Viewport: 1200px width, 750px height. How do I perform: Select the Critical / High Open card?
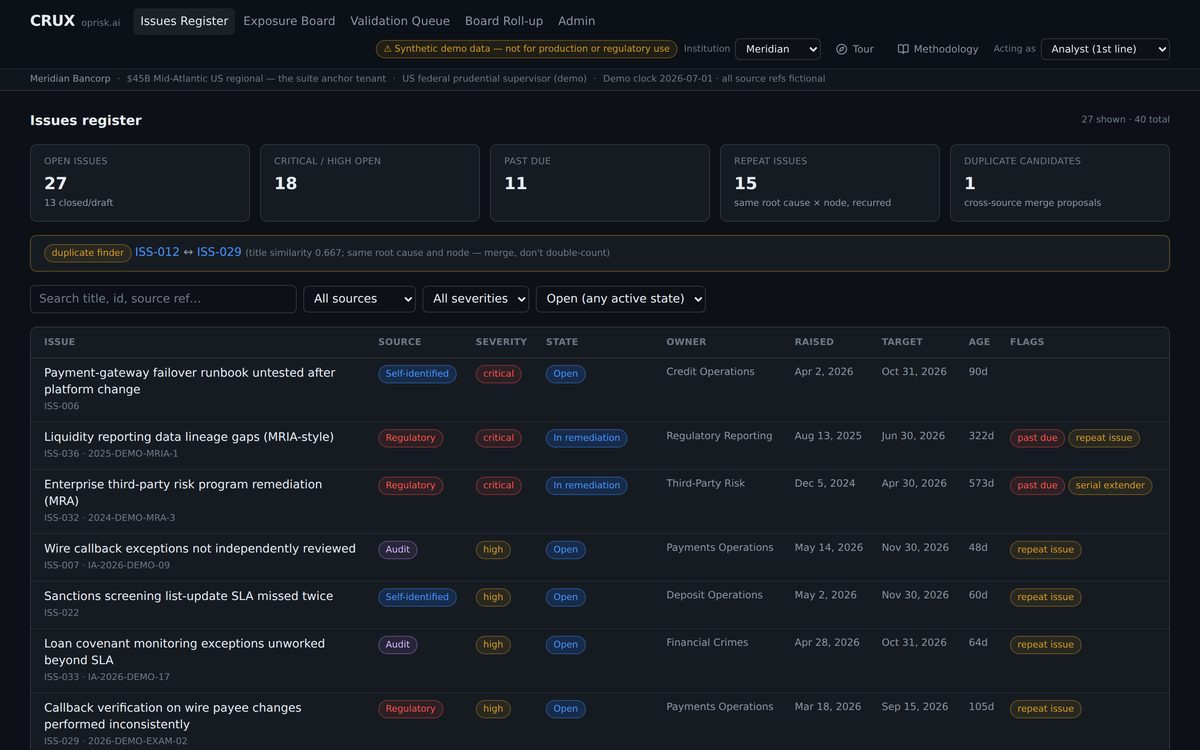[370, 183]
